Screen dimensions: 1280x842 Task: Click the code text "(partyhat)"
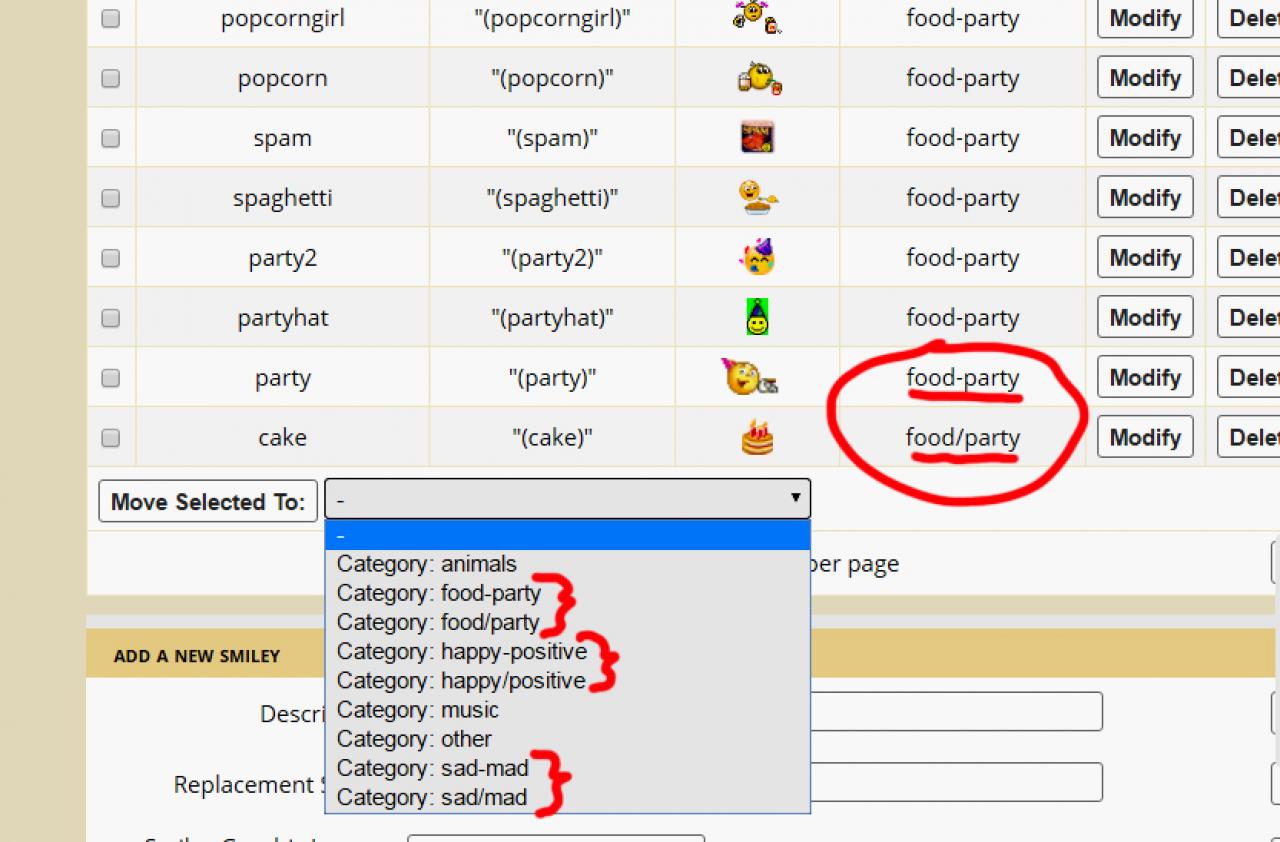click(x=553, y=318)
